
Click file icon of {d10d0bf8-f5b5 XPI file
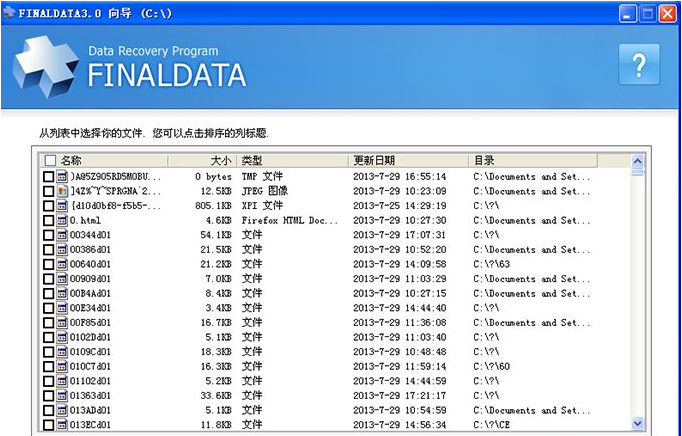pos(62,206)
